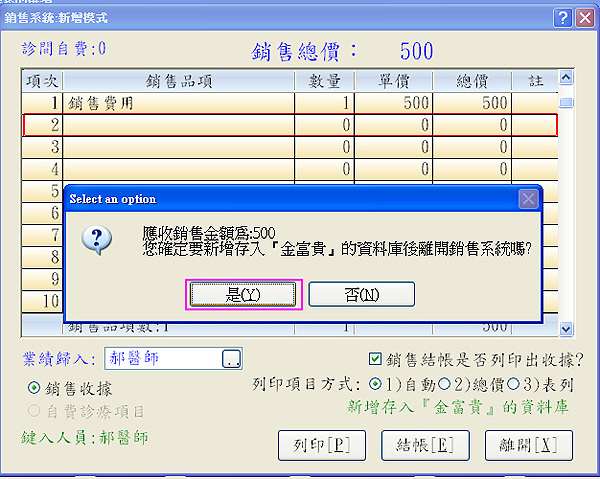600x479 pixels.
Task: Click the table scrollbar down arrow
Action: [566, 327]
